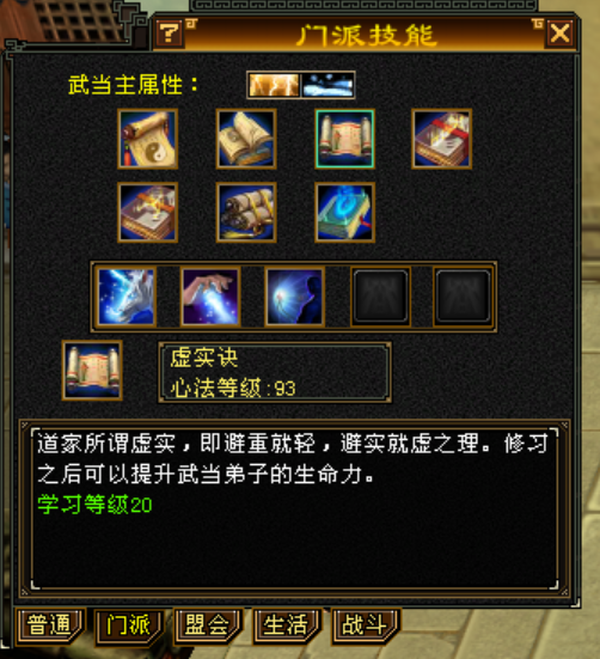Click the last empty locked skill slot
The width and height of the screenshot is (600, 659).
click(463, 297)
